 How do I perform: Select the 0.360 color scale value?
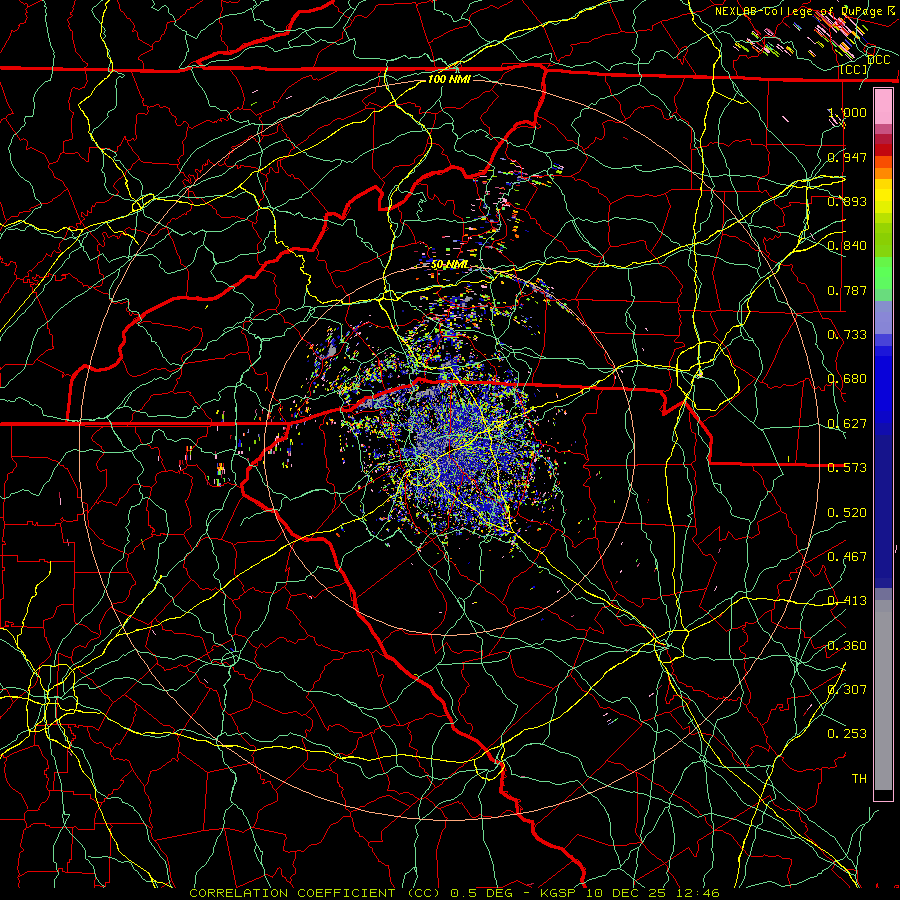(x=847, y=646)
